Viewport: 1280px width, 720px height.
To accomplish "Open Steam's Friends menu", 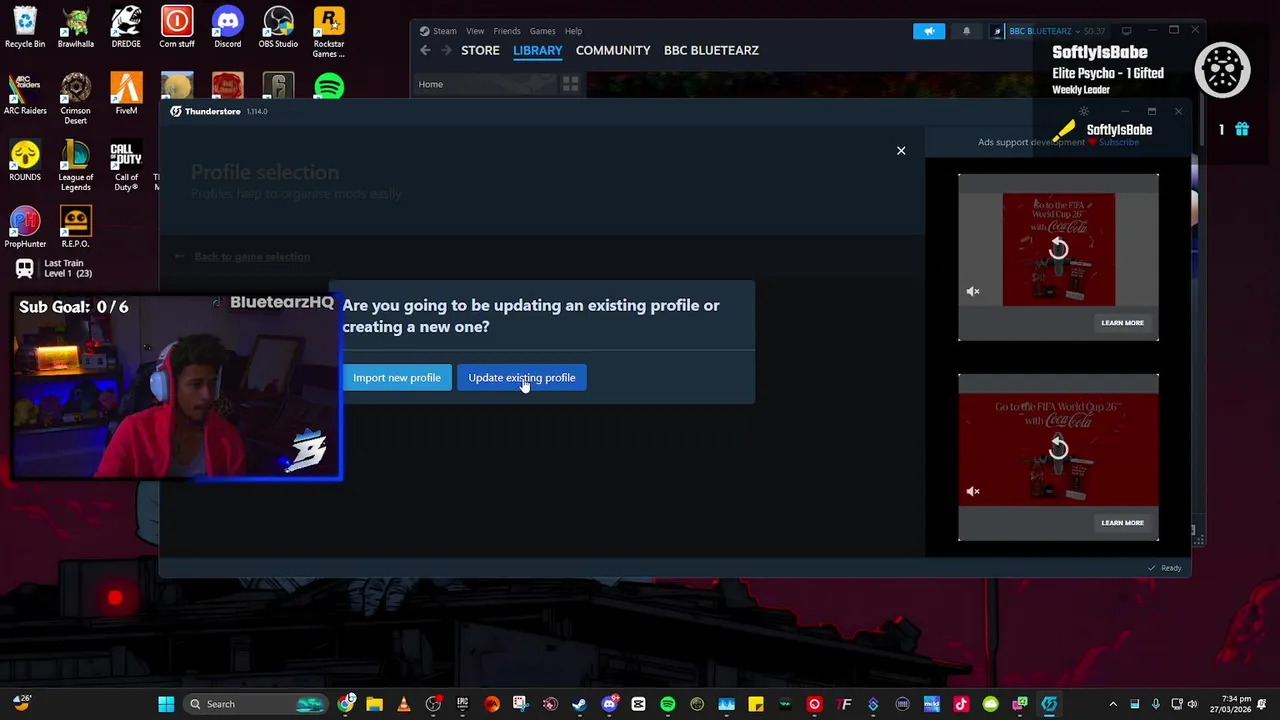I will [x=507, y=31].
